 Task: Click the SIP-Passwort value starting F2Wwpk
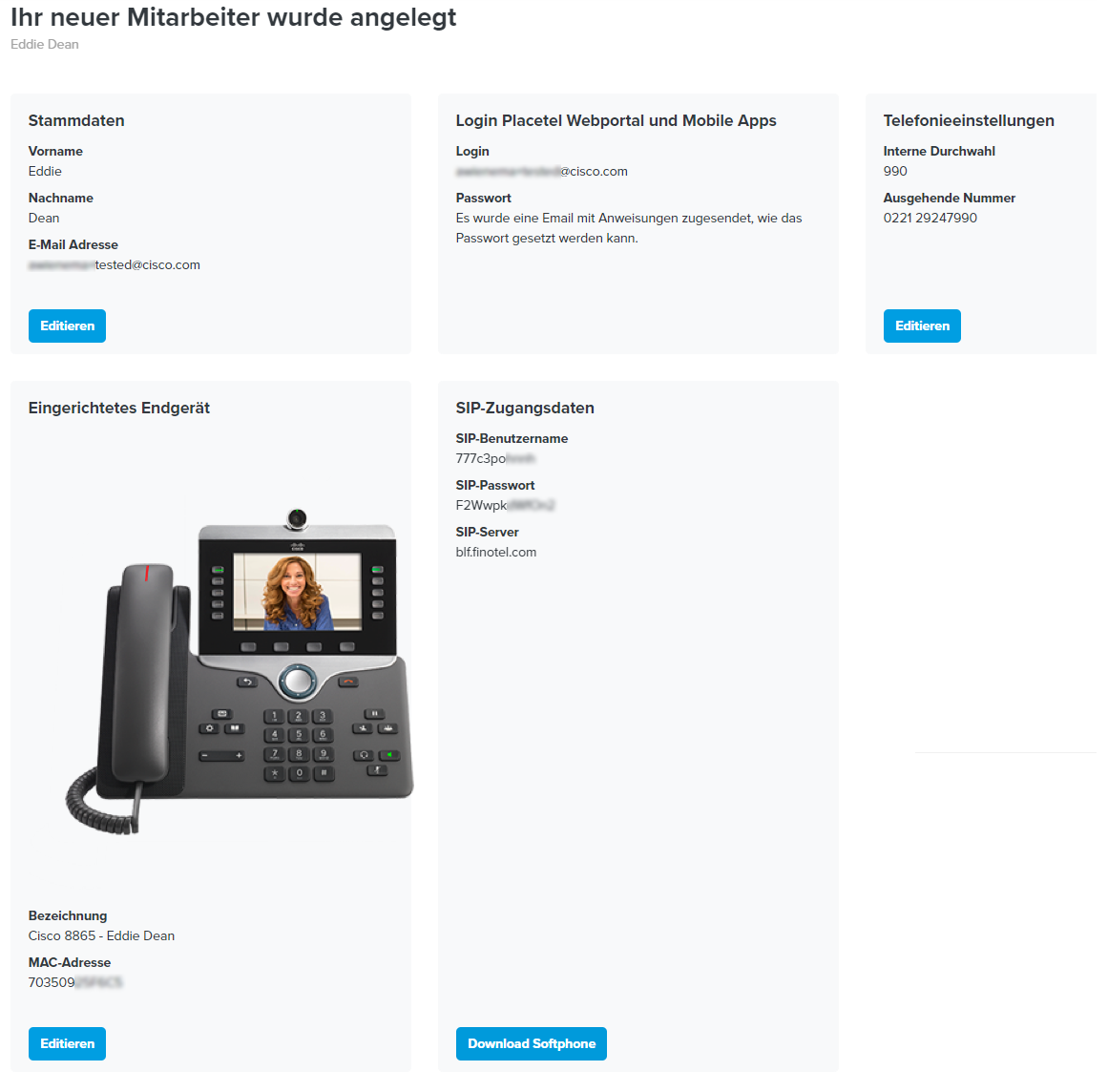(x=505, y=505)
